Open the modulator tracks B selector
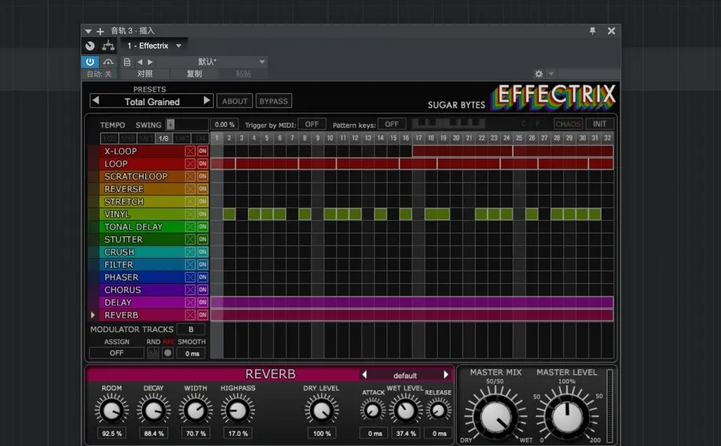The image size is (721, 446). pyautogui.click(x=191, y=329)
